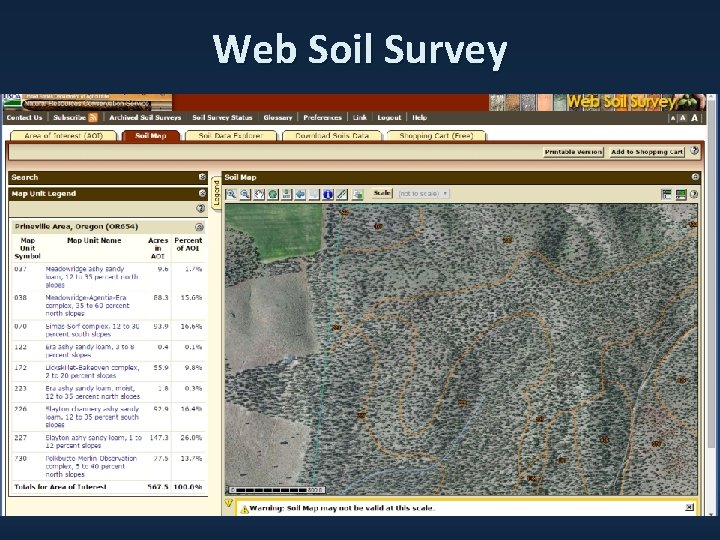Click the orange RSS feed icon

[93, 118]
